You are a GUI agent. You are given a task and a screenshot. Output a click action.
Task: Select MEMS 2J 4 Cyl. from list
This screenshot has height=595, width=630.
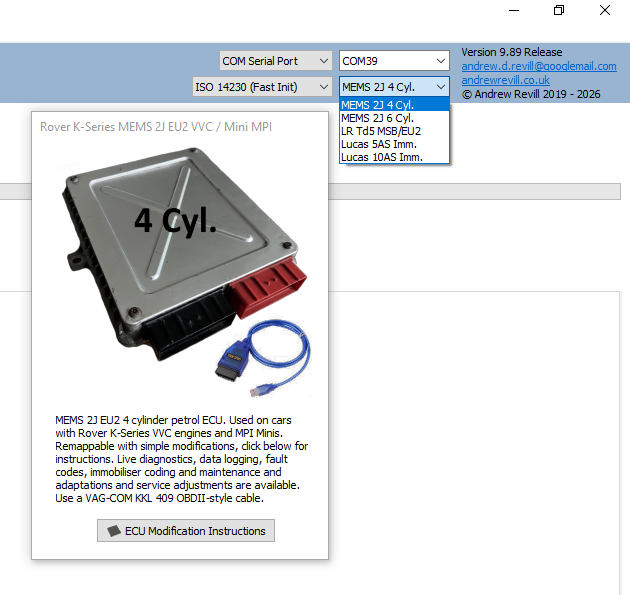(395, 105)
